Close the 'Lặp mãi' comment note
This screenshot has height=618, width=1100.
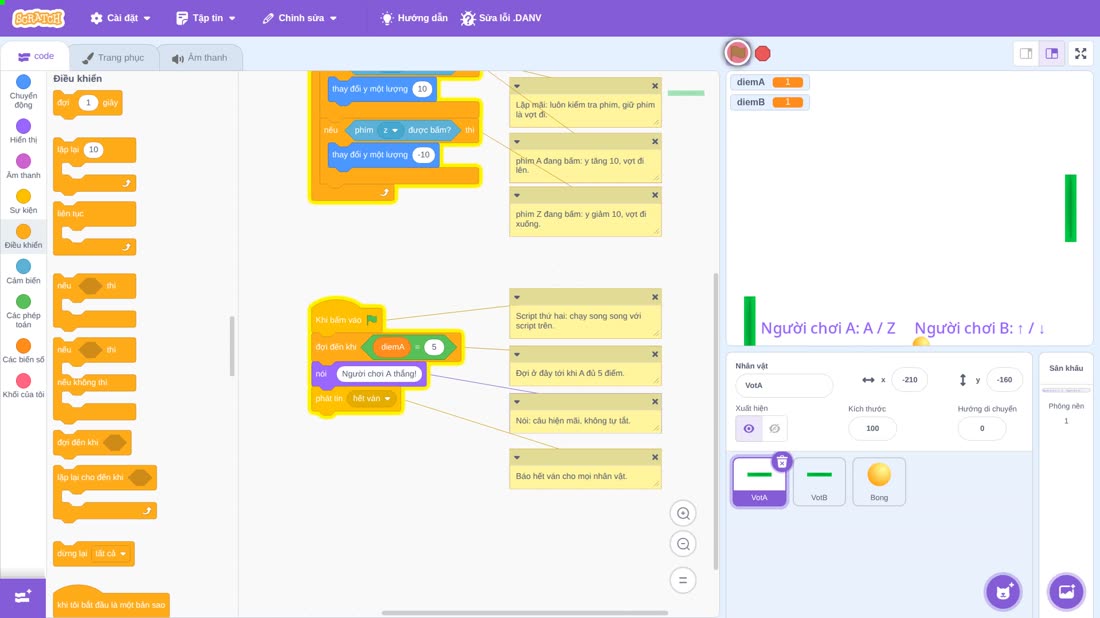coord(655,86)
